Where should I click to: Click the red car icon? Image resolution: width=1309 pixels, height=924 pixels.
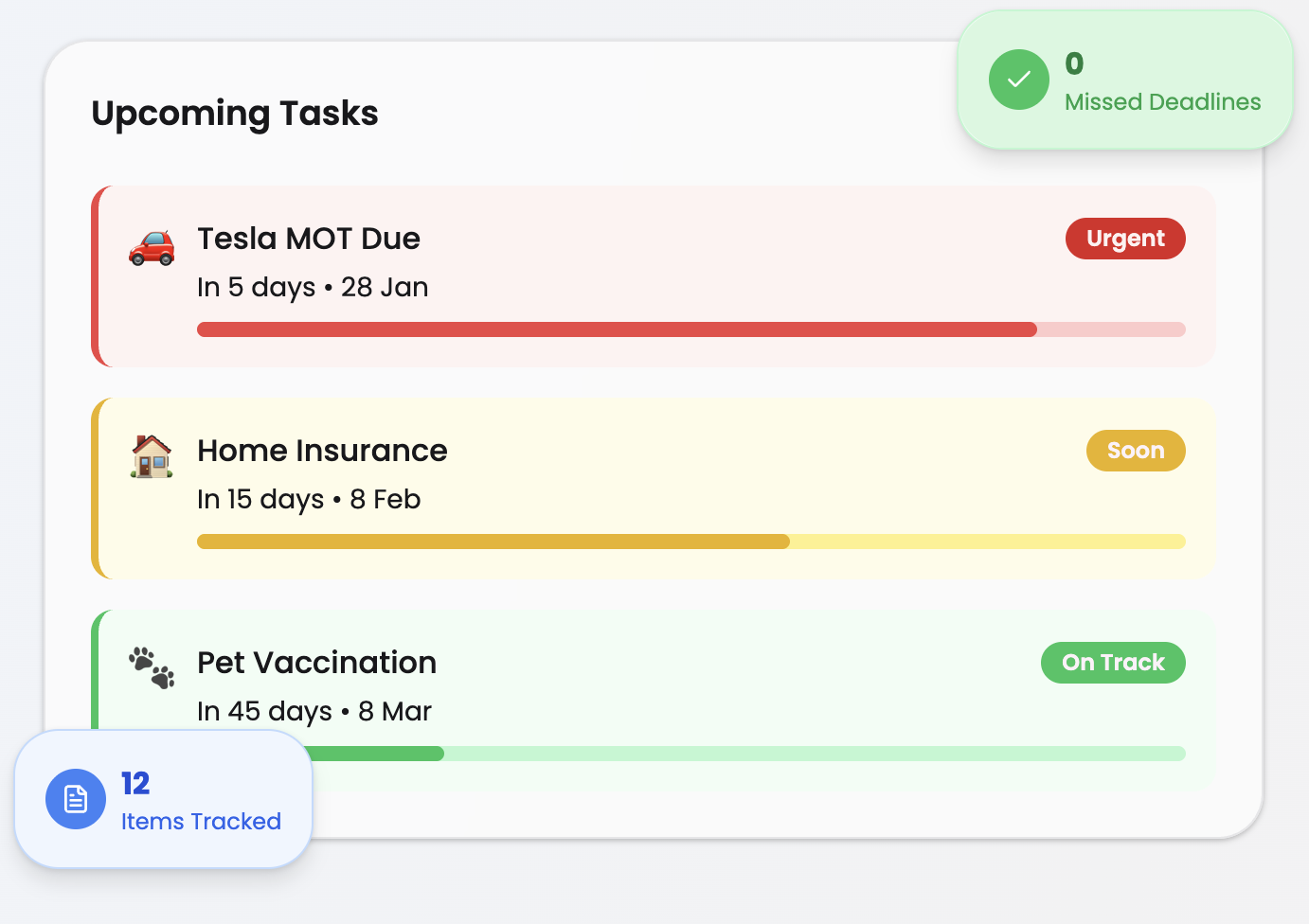[x=152, y=247]
